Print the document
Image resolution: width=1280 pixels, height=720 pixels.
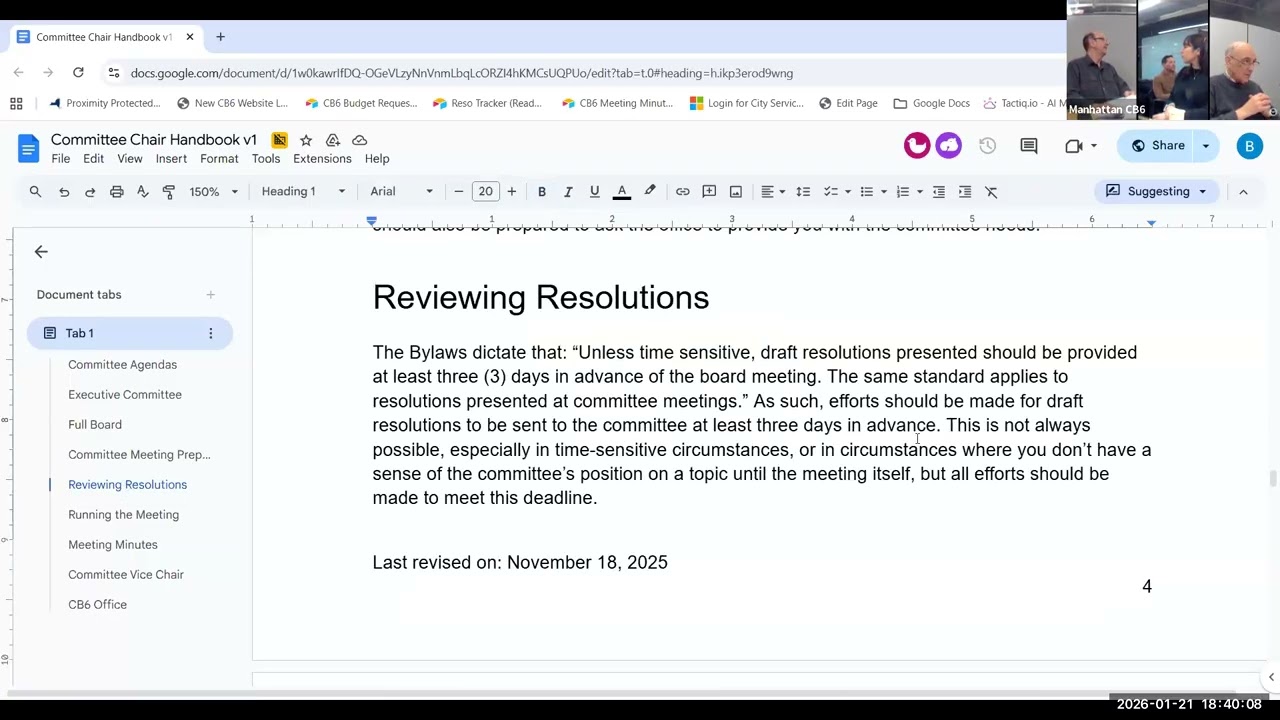116,191
